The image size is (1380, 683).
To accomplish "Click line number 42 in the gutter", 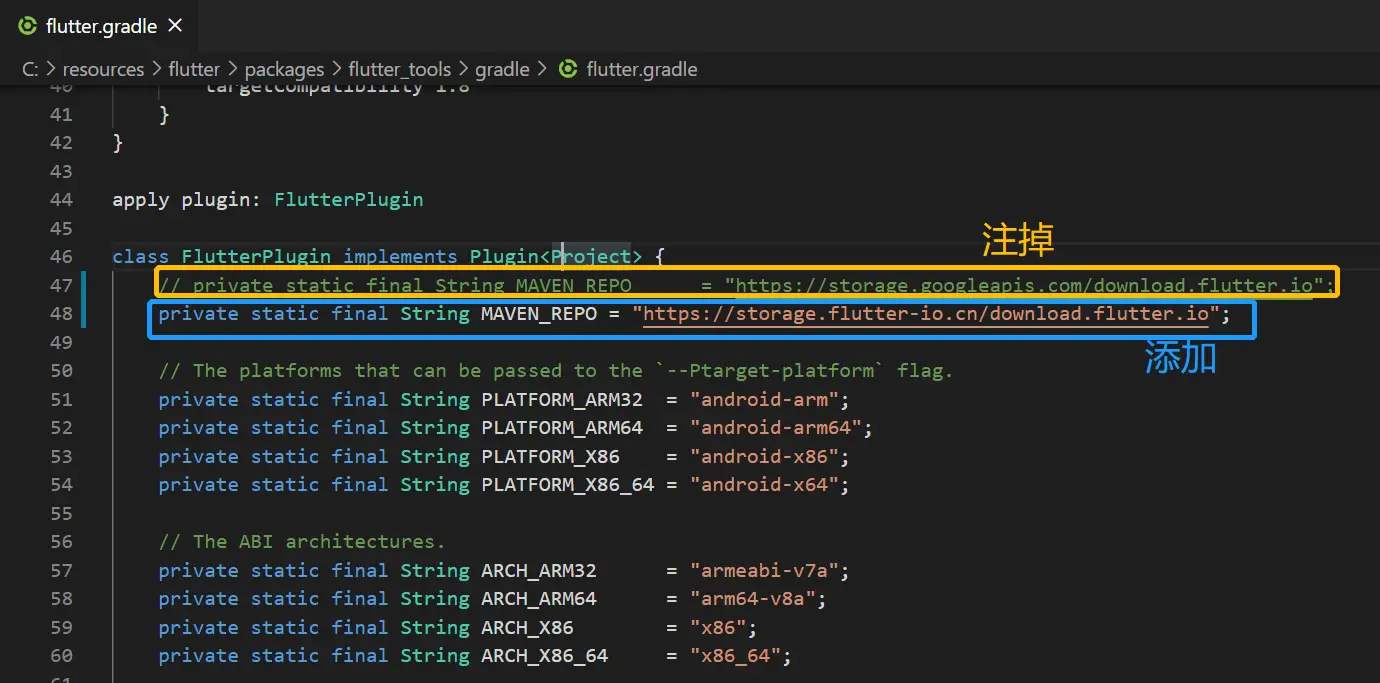I will coord(61,143).
